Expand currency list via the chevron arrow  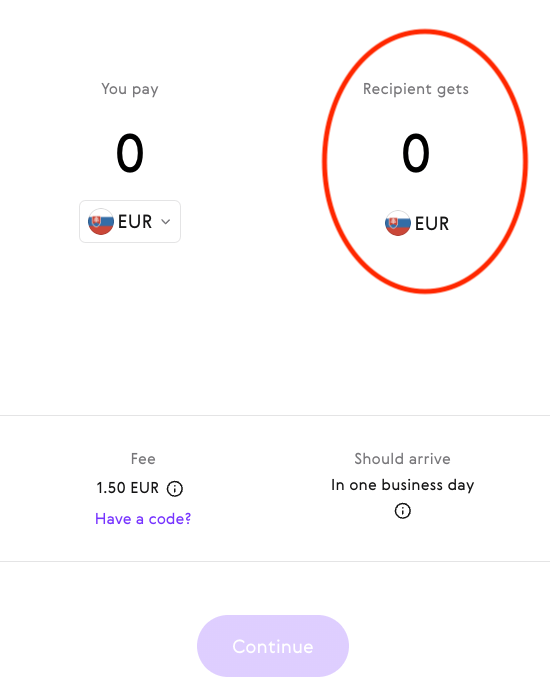(166, 222)
